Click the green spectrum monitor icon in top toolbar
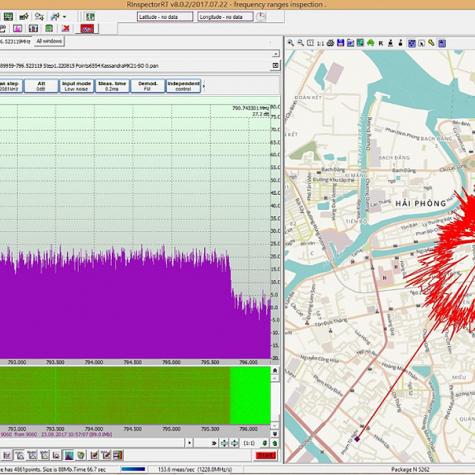Image resolution: width=475 pixels, height=475 pixels. 8,16
